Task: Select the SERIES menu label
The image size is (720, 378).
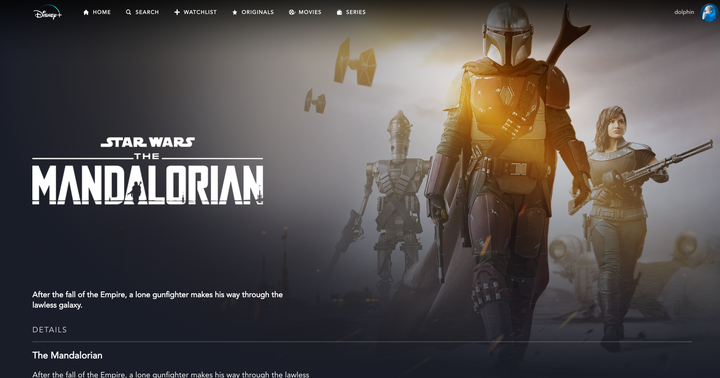Action: point(356,12)
